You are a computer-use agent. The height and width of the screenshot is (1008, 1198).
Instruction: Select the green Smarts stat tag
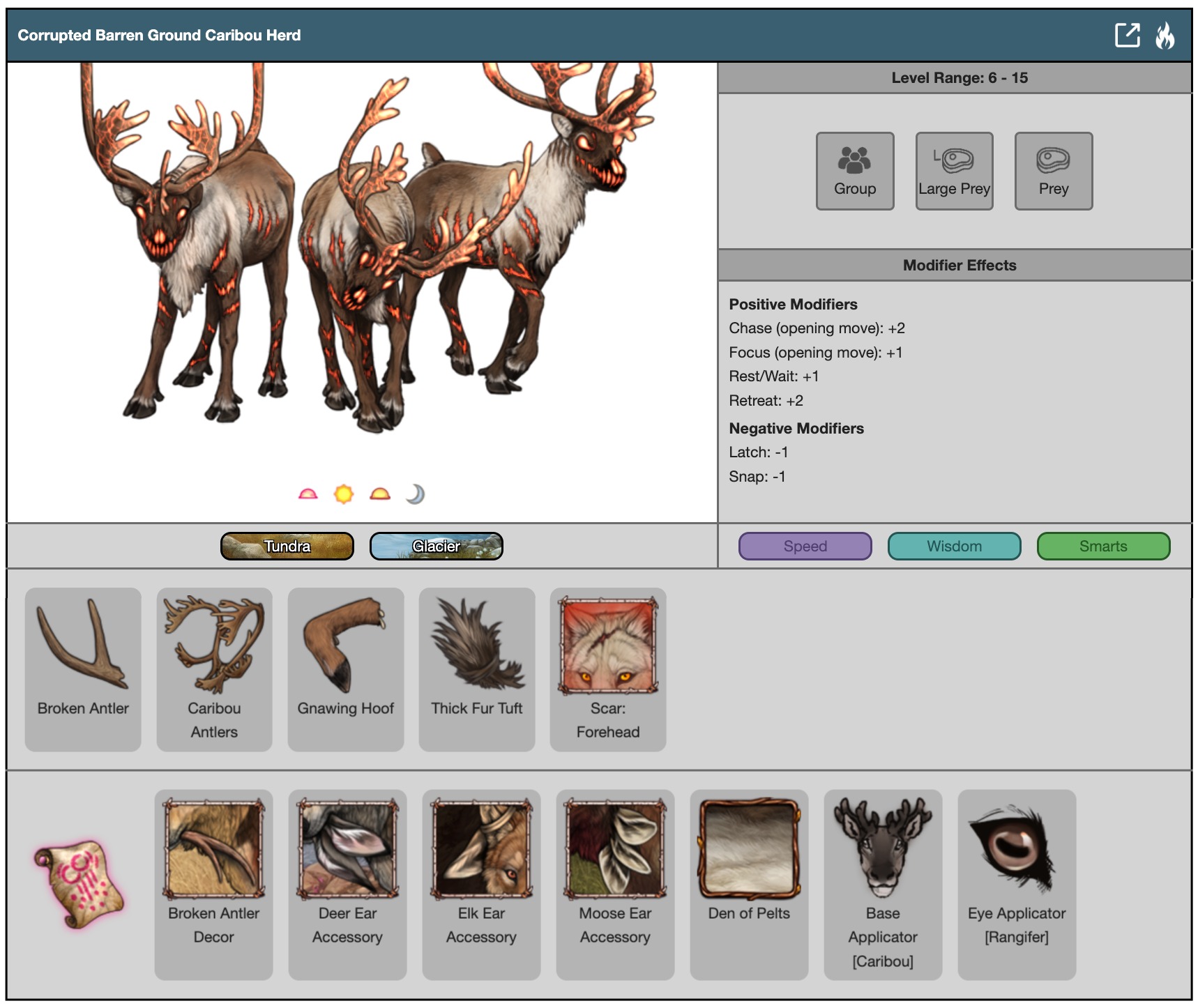click(1103, 546)
